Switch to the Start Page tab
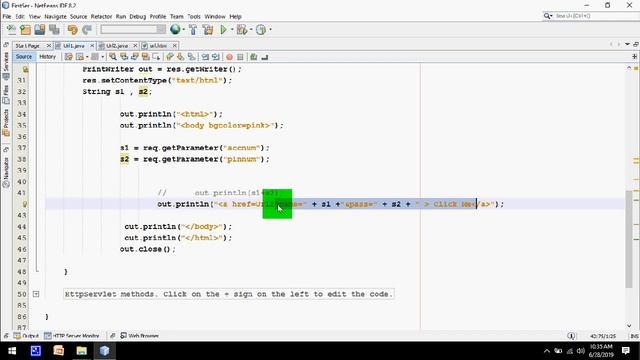The image size is (640, 360). (27, 46)
